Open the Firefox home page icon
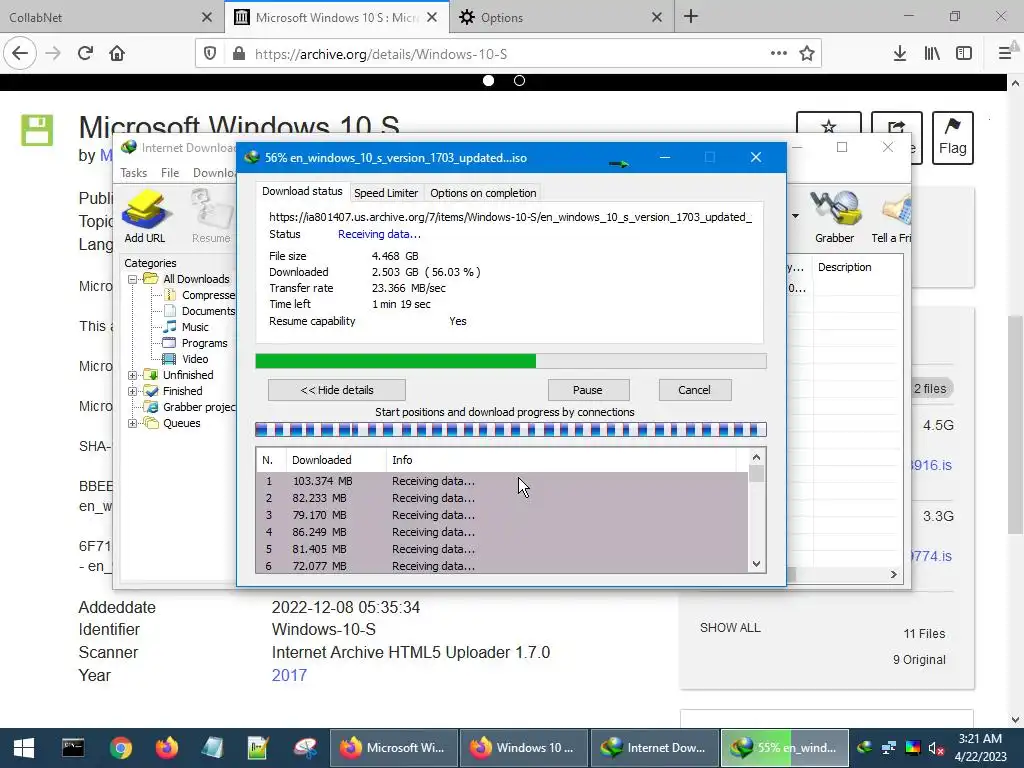The height and width of the screenshot is (768, 1024). 117,53
